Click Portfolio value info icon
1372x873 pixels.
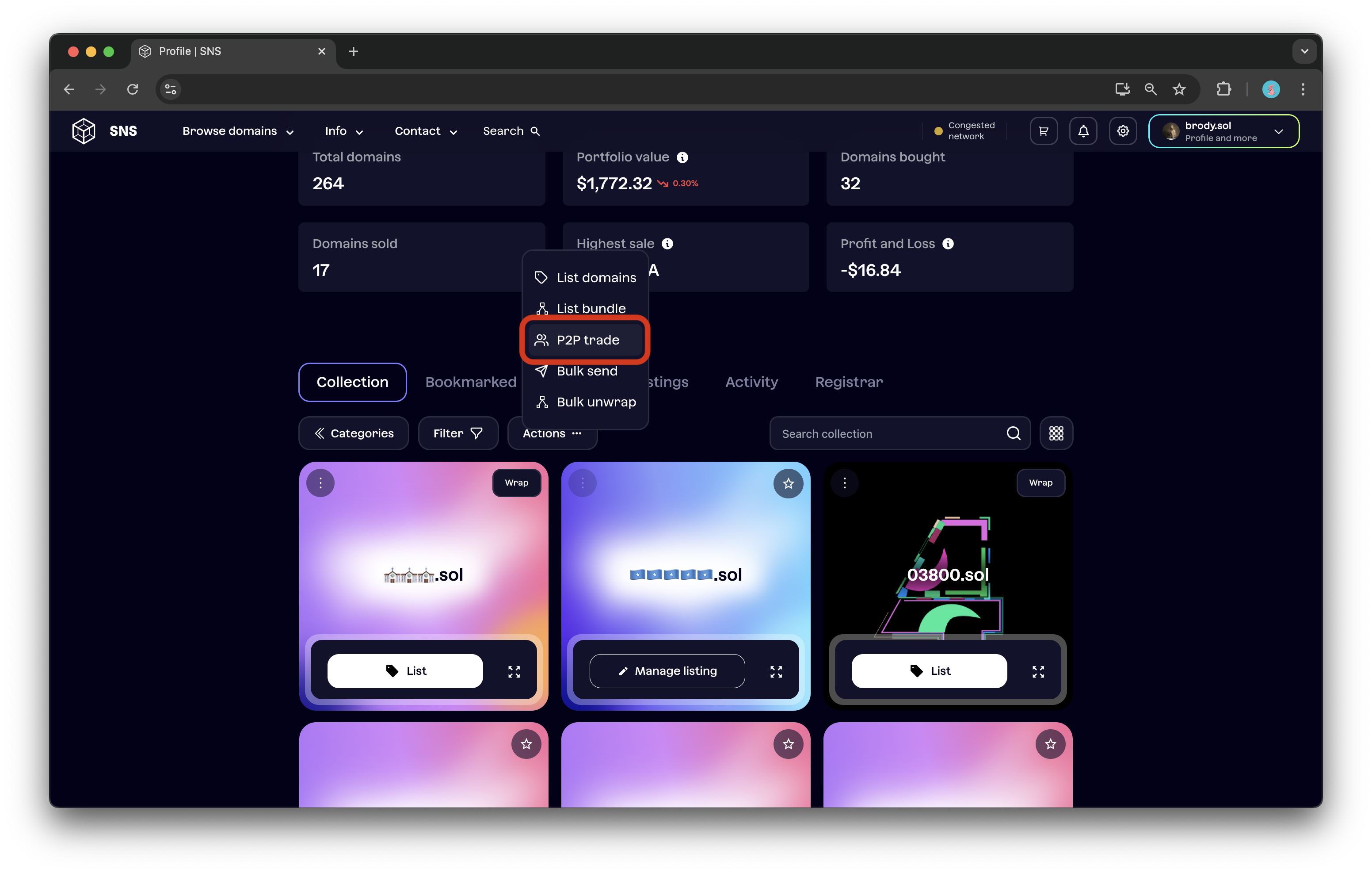(682, 157)
